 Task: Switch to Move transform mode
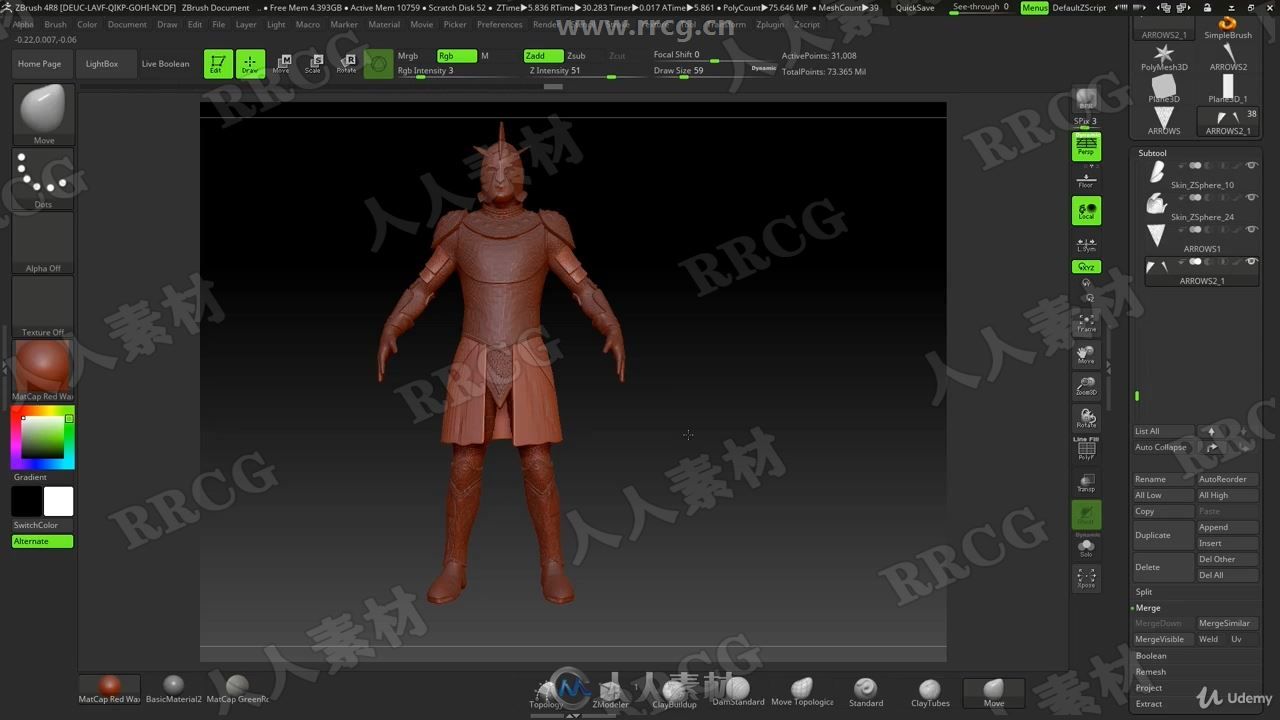pos(282,64)
